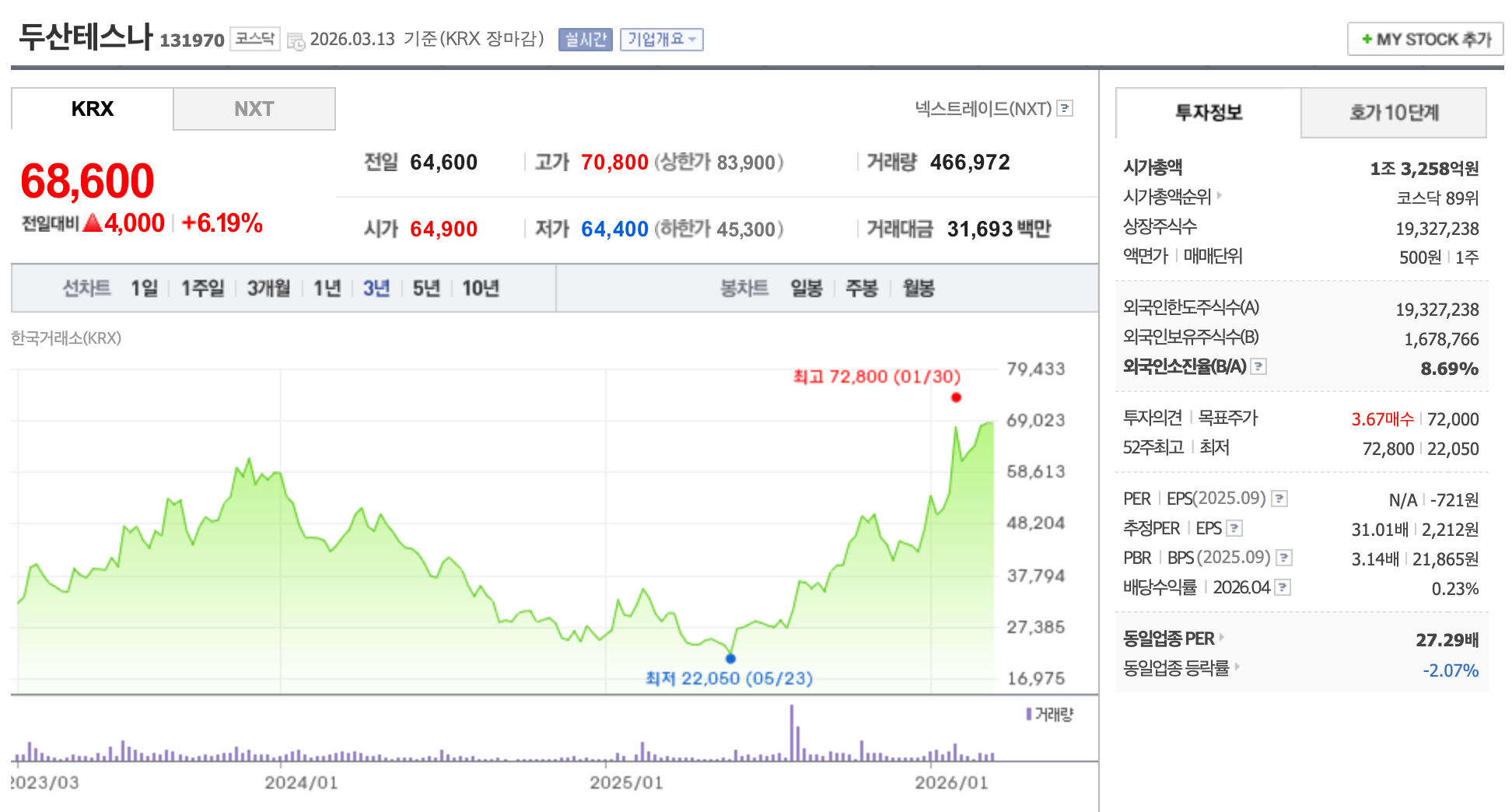
Task: Select the 1주일 line chart period
Action: point(203,289)
